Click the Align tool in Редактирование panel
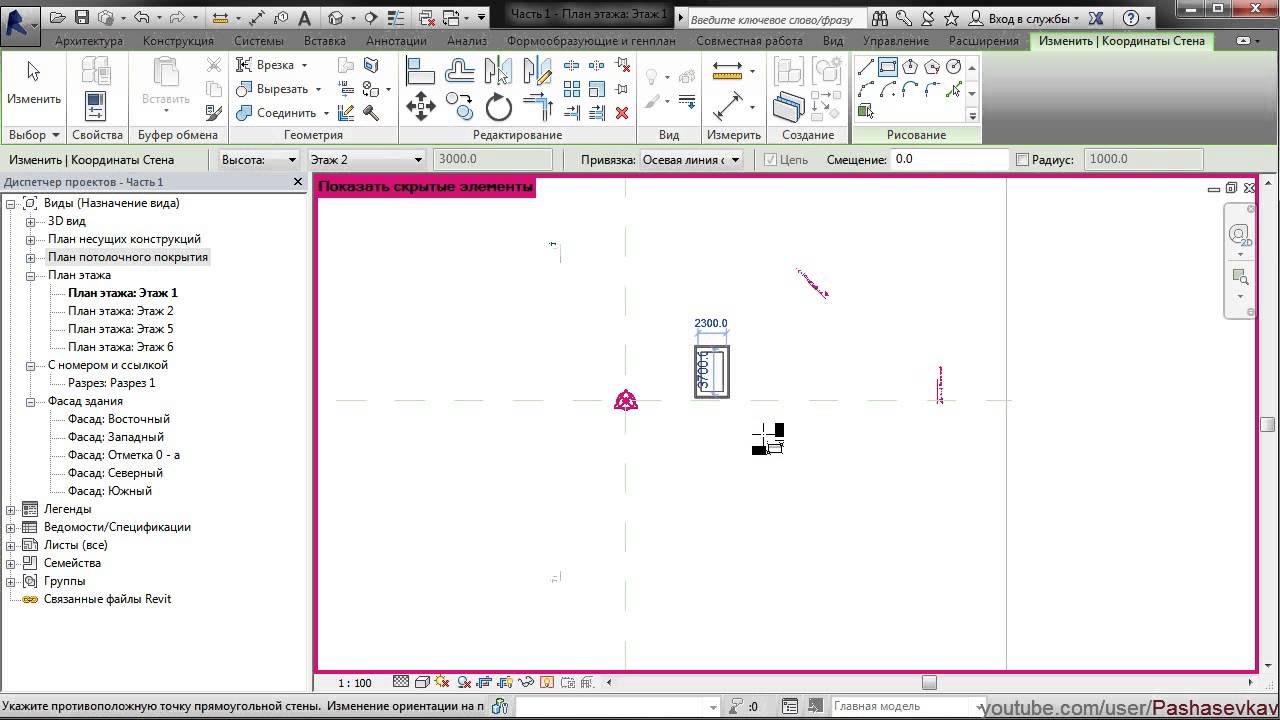This screenshot has width=1280, height=720. 420,70
